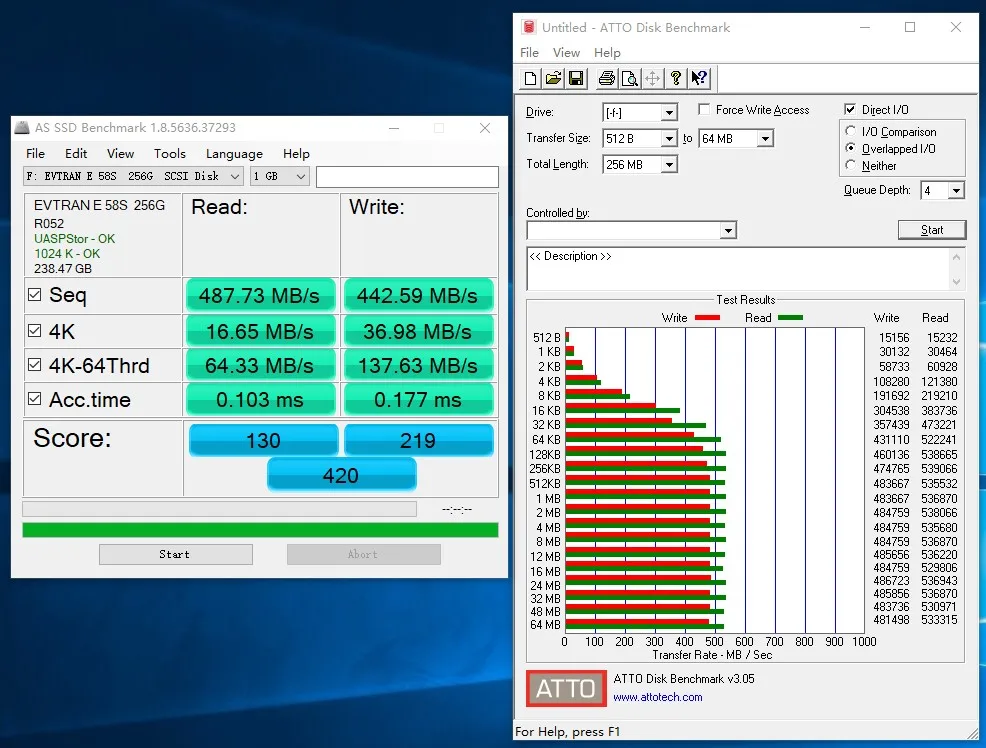Image resolution: width=986 pixels, height=748 pixels.
Task: Open the ATTO File menu
Action: coord(529,53)
